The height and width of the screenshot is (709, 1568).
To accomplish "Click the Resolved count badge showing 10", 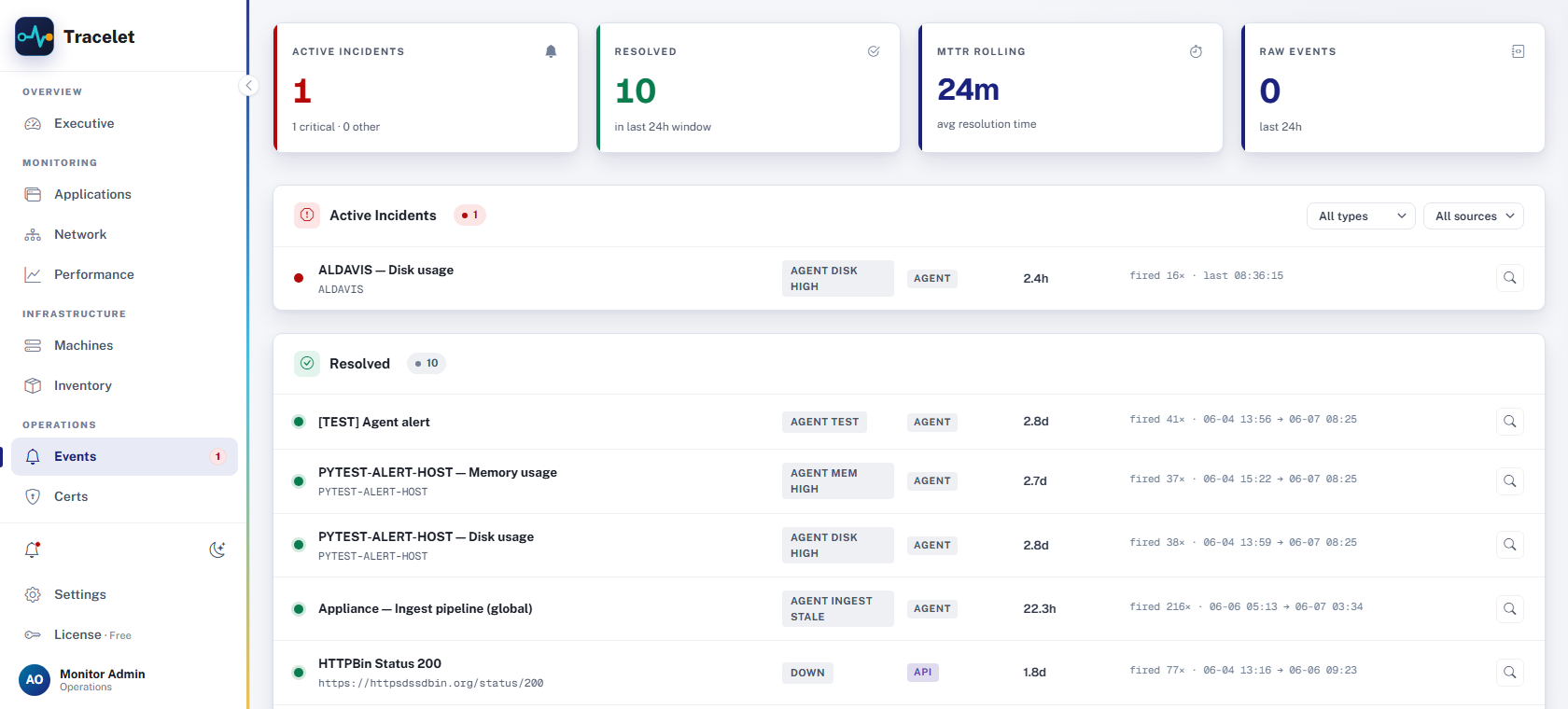I will 427,363.
